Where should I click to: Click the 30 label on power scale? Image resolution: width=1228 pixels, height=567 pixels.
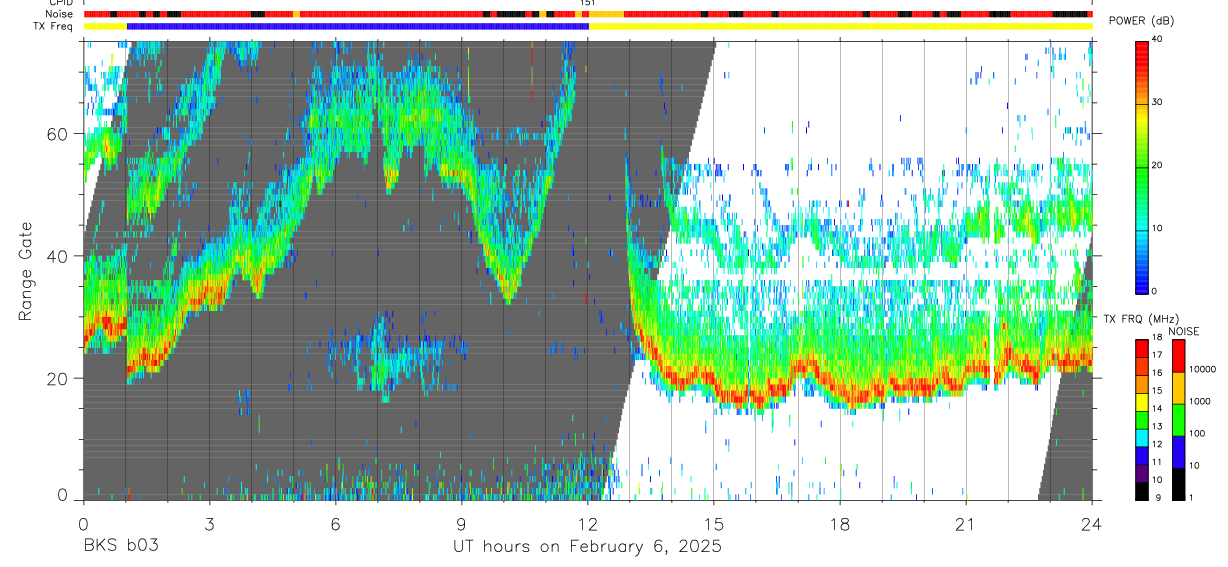click(1158, 103)
